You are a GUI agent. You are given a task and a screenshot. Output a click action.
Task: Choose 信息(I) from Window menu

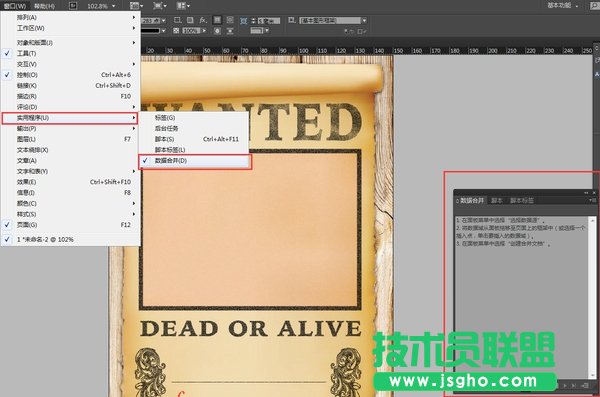(70, 193)
